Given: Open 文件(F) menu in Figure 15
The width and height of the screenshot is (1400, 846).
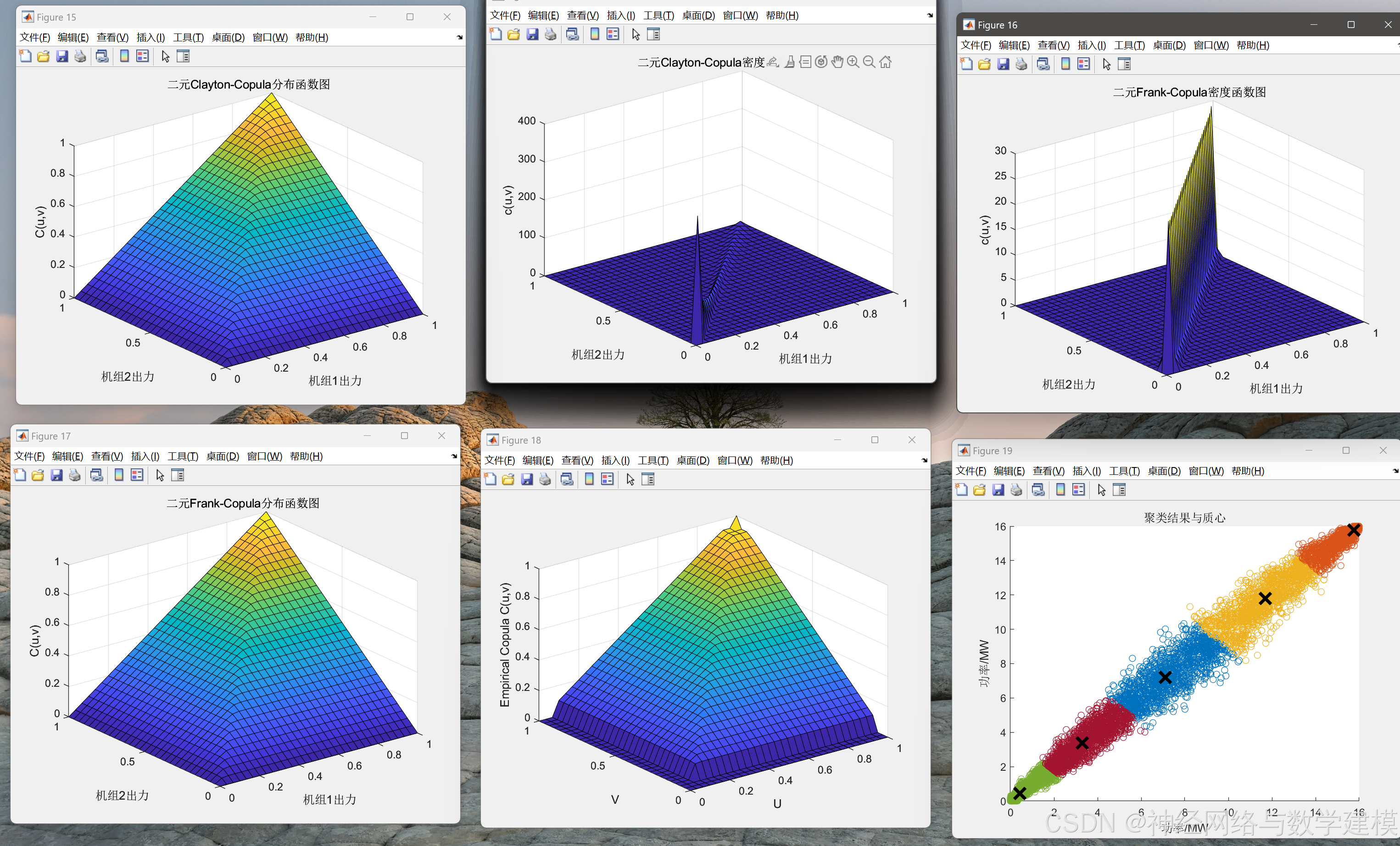Looking at the screenshot, I should (35, 38).
